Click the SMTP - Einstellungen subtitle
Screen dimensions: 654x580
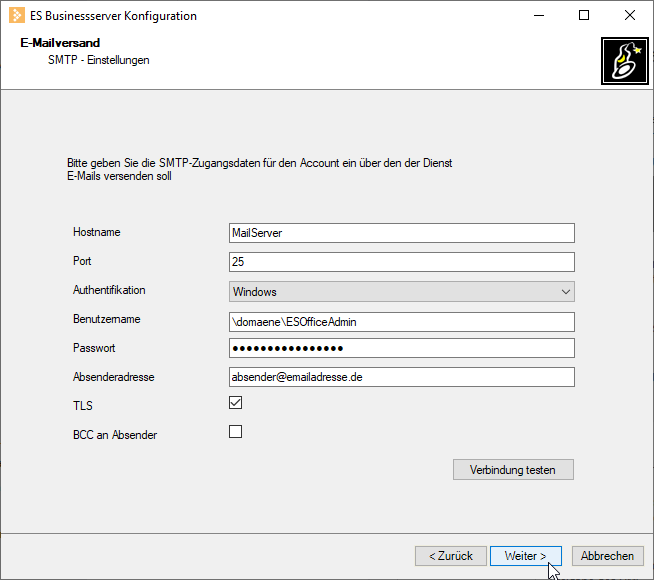click(98, 60)
